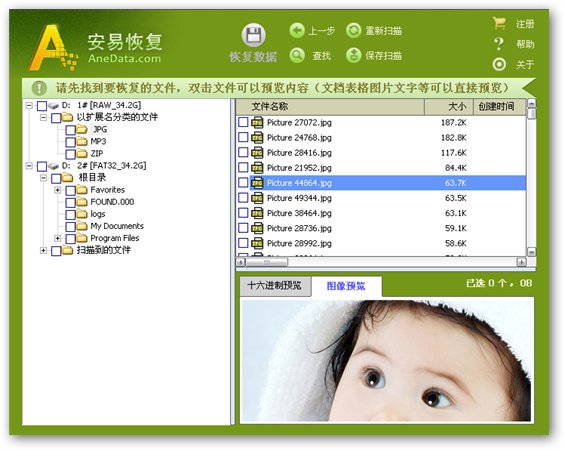Expand the Program Files folder

[x=57, y=238]
